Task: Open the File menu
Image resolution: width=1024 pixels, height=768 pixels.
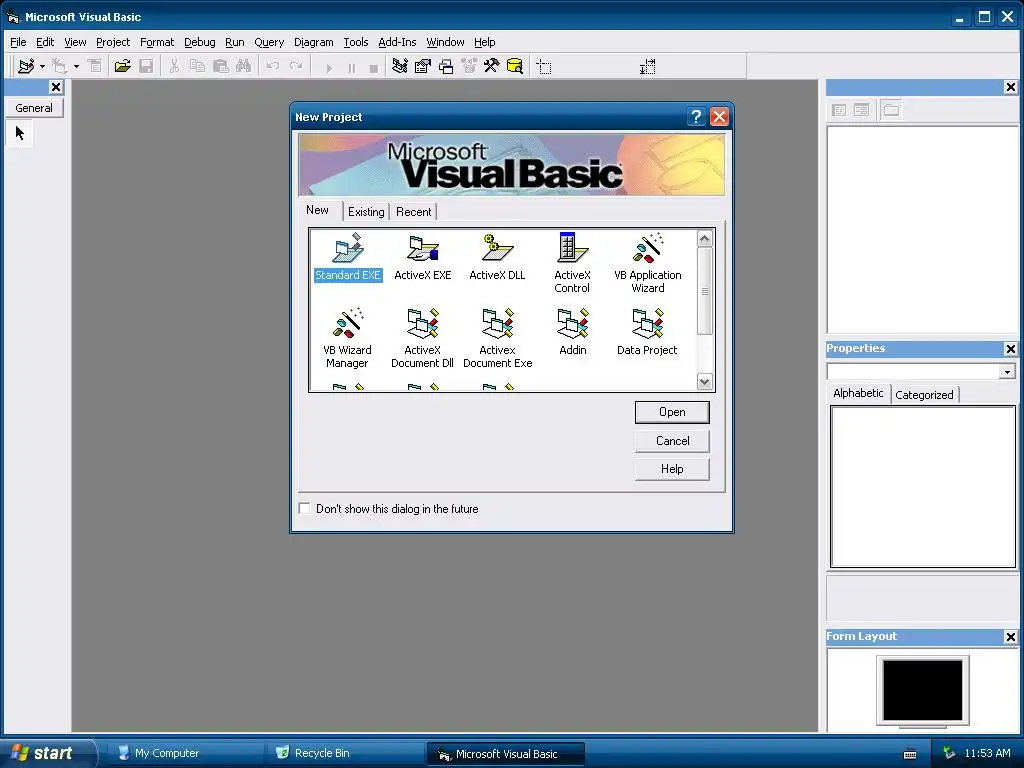Action: pyautogui.click(x=18, y=42)
